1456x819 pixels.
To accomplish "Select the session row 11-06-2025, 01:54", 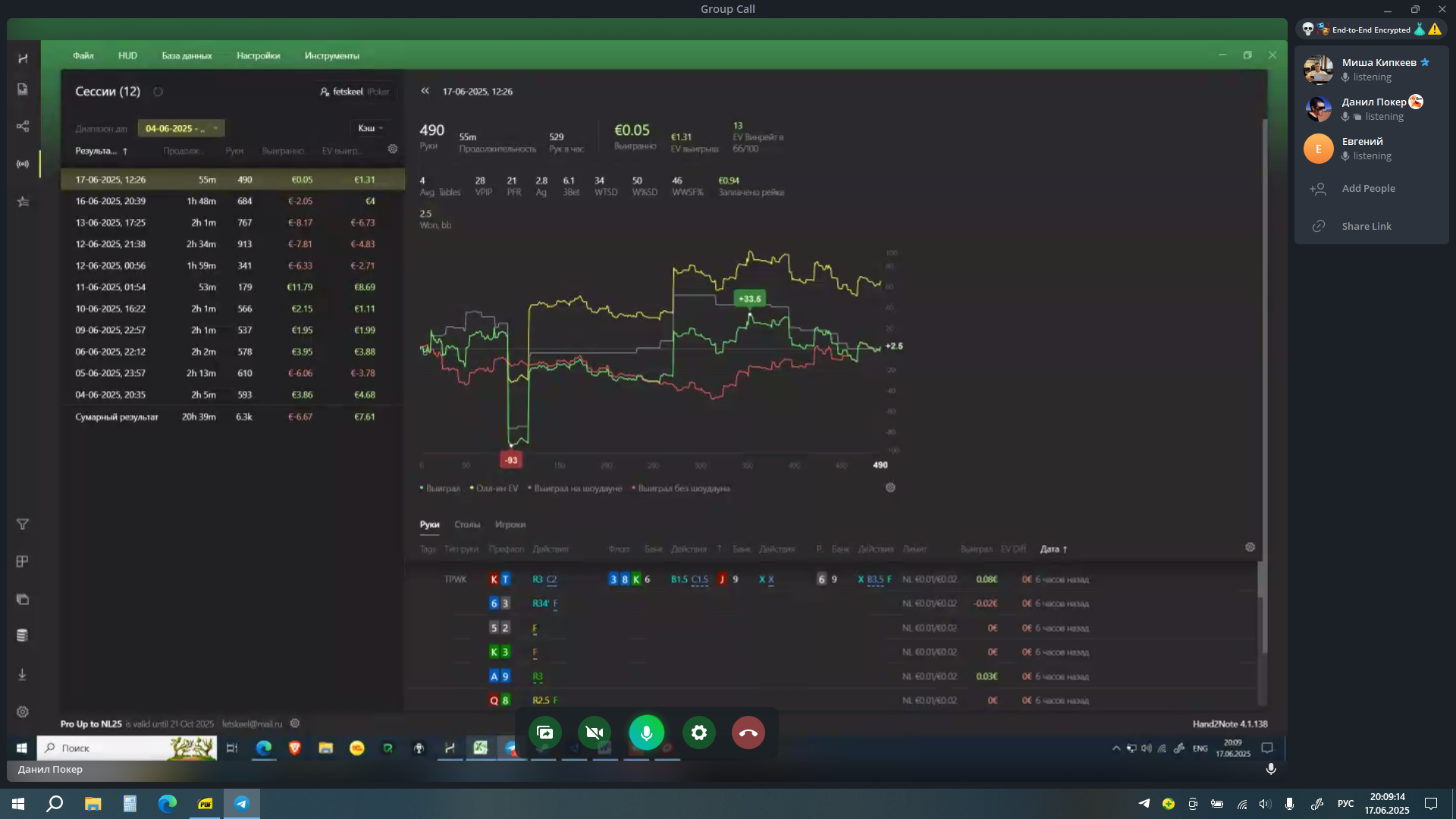I will coord(232,287).
